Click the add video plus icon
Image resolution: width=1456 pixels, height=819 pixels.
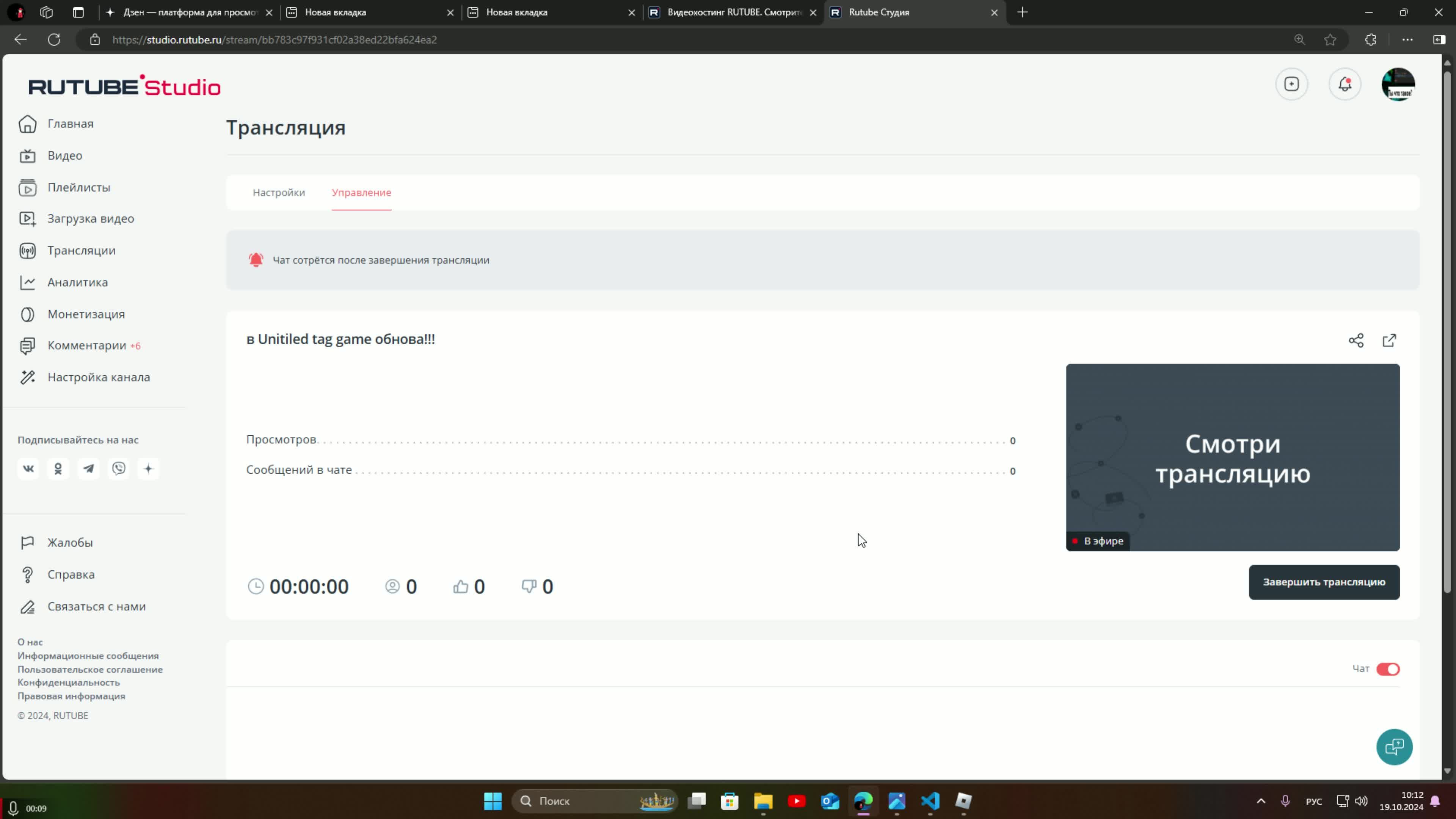pyautogui.click(x=1291, y=84)
